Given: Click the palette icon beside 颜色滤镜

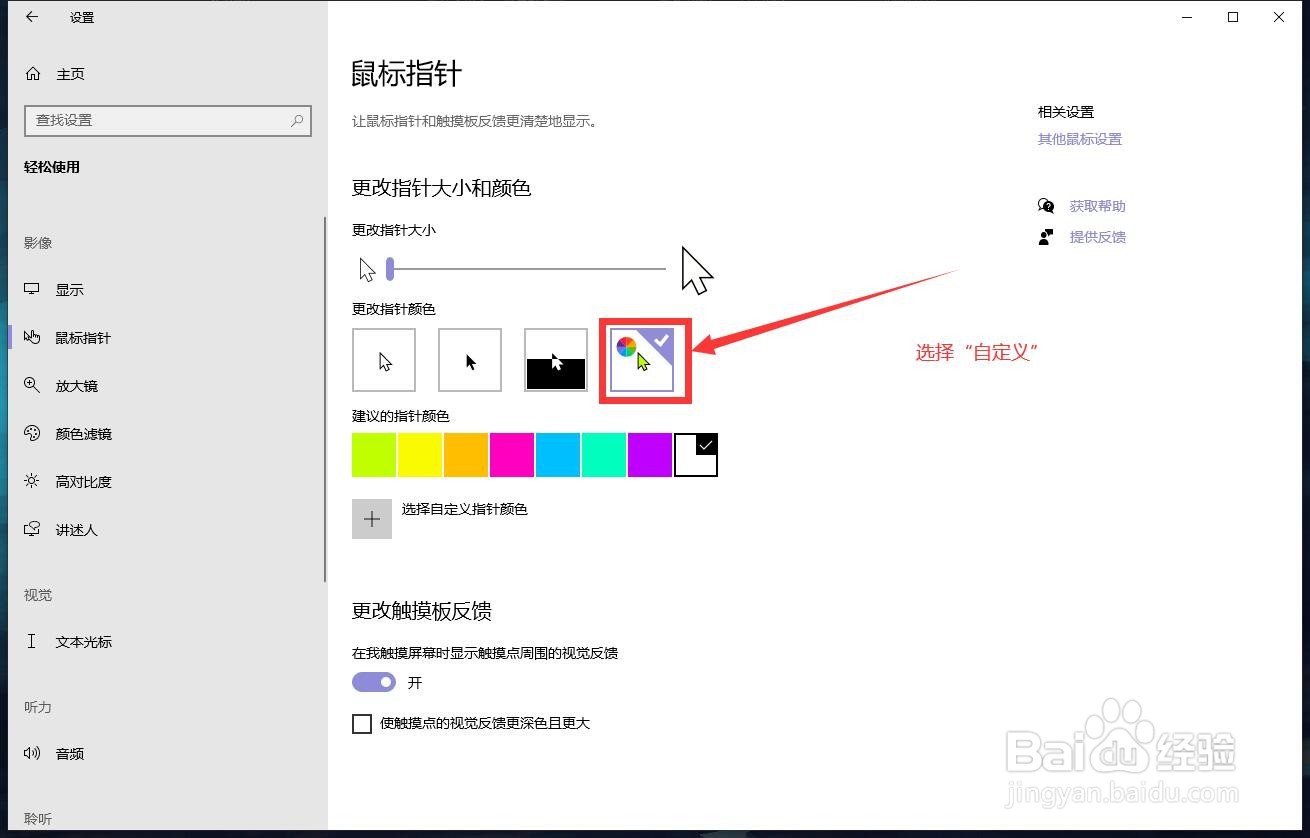Looking at the screenshot, I should tap(32, 433).
